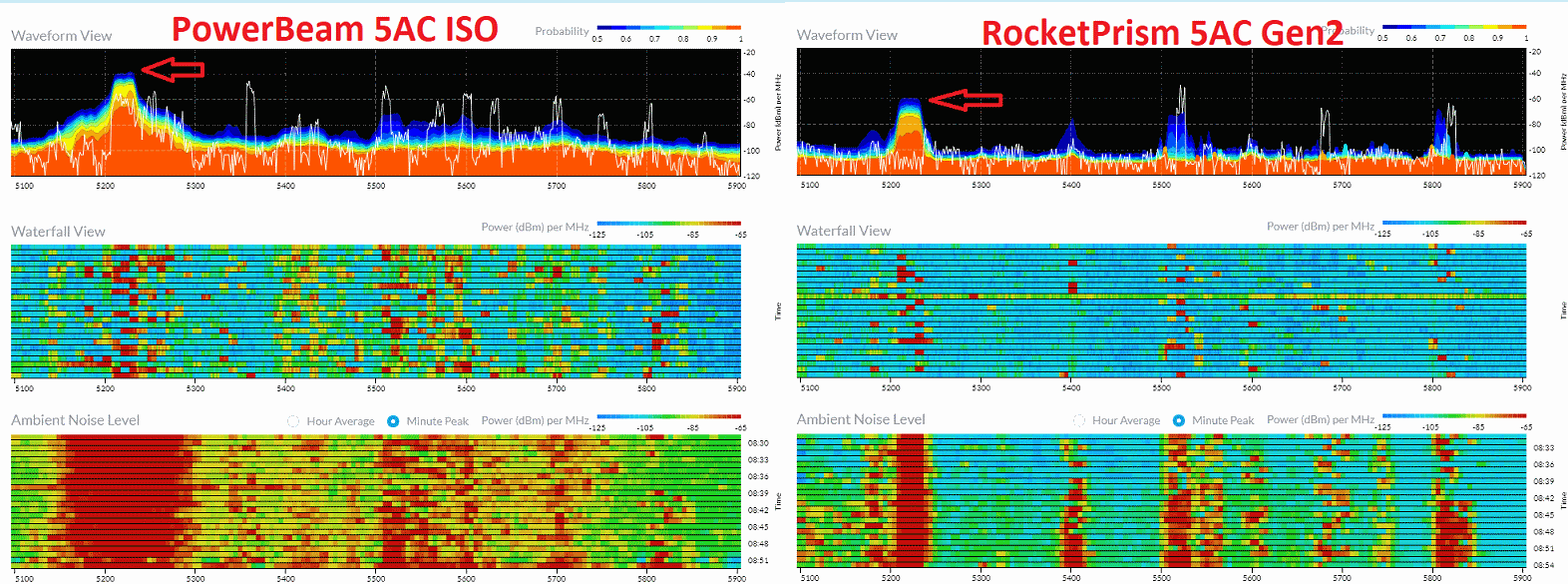The width and height of the screenshot is (1568, 584).
Task: Click the PowerBeam waterfall heatmap
Action: point(376,311)
